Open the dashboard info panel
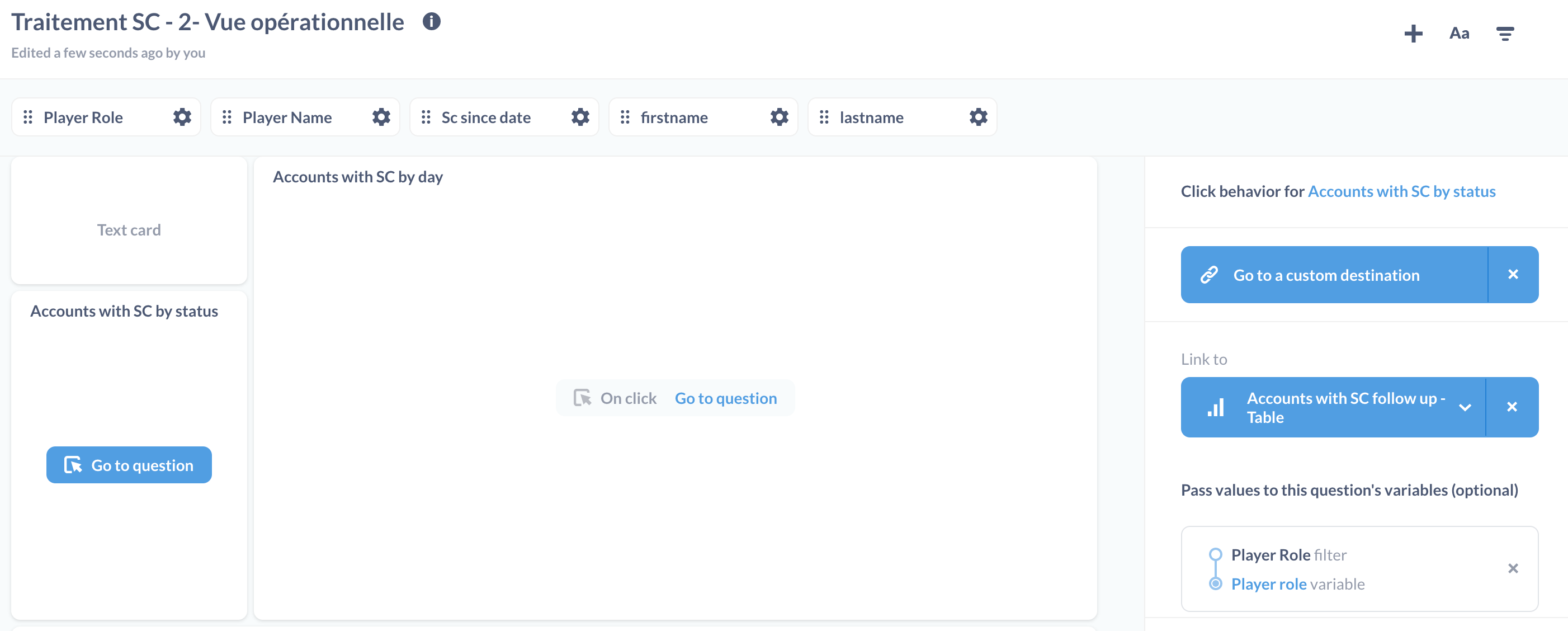 (432, 22)
